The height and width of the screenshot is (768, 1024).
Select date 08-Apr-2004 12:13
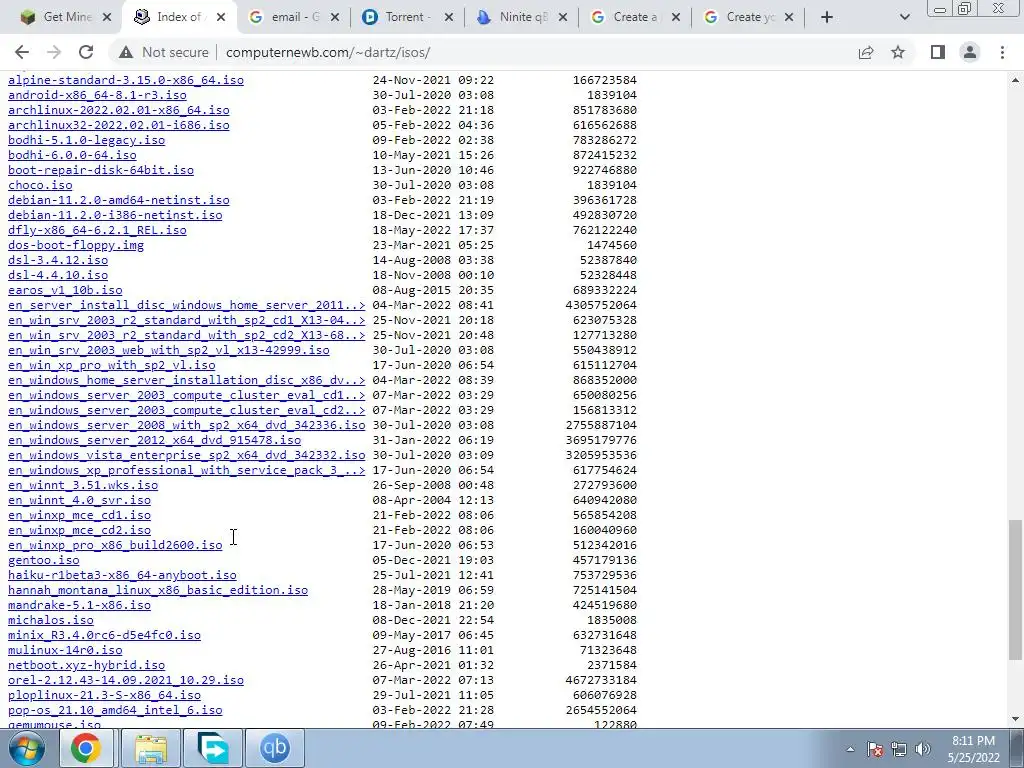point(433,500)
